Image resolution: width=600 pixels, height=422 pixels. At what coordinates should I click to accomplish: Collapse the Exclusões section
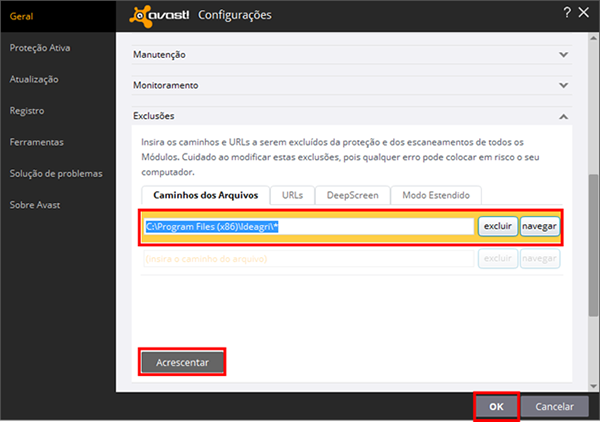(563, 116)
